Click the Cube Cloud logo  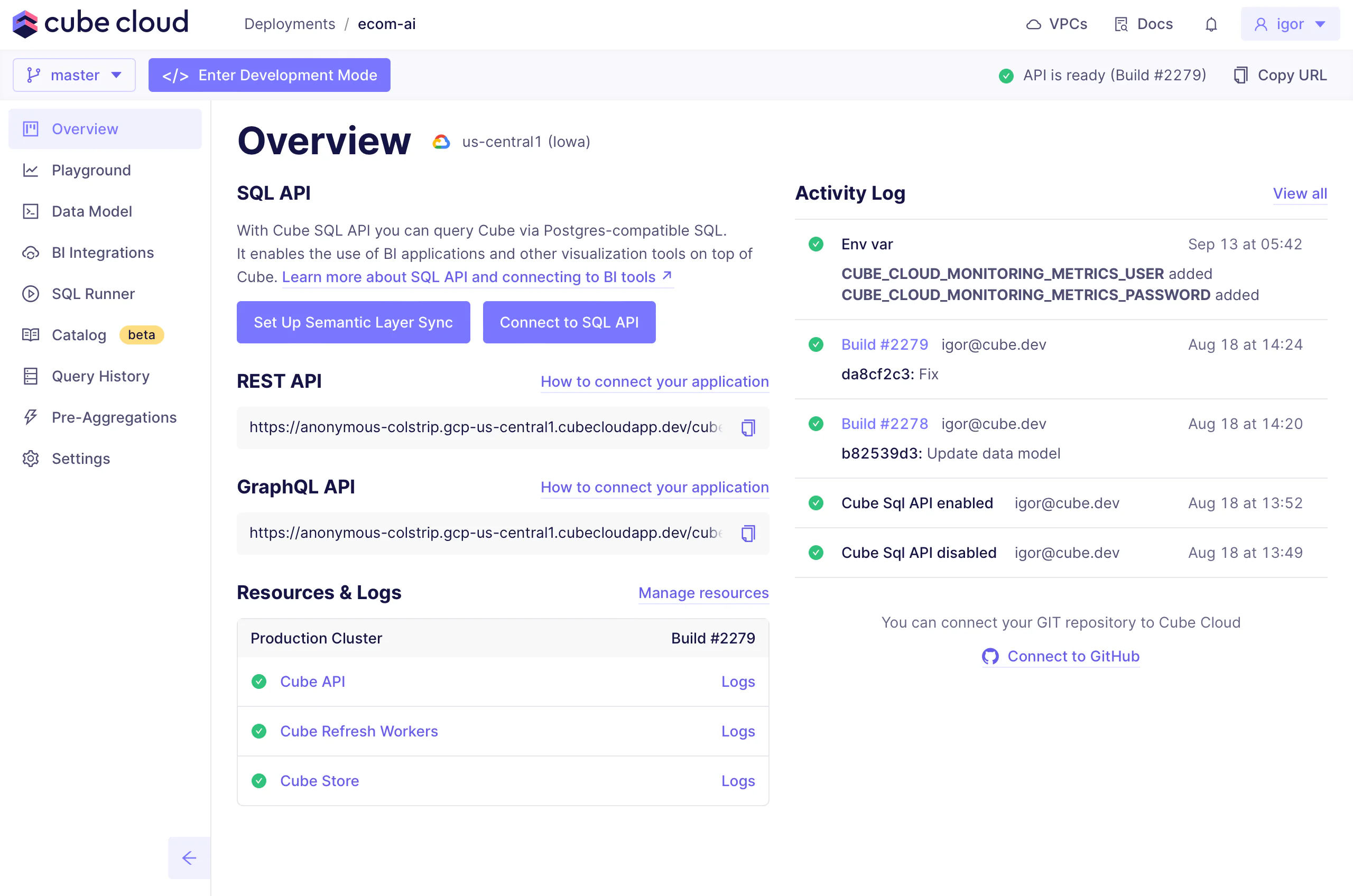click(100, 23)
